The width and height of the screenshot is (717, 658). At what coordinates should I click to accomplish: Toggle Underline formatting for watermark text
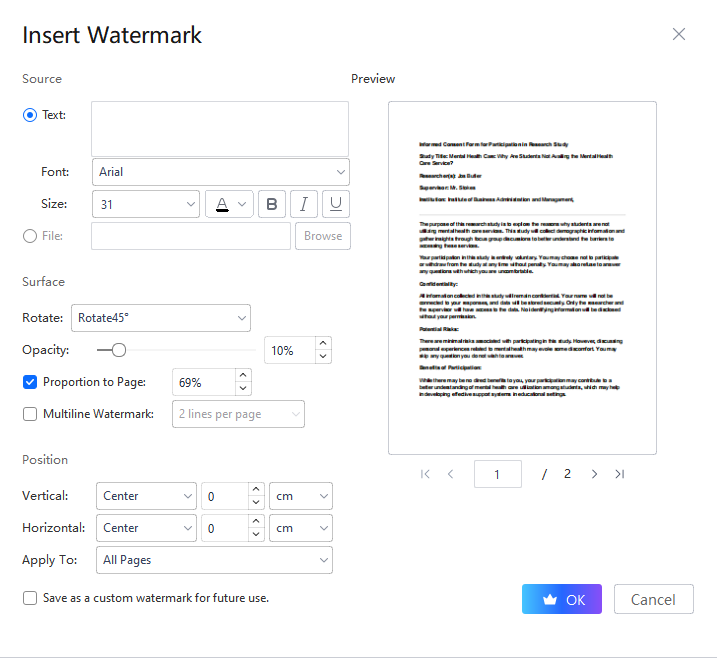point(336,204)
